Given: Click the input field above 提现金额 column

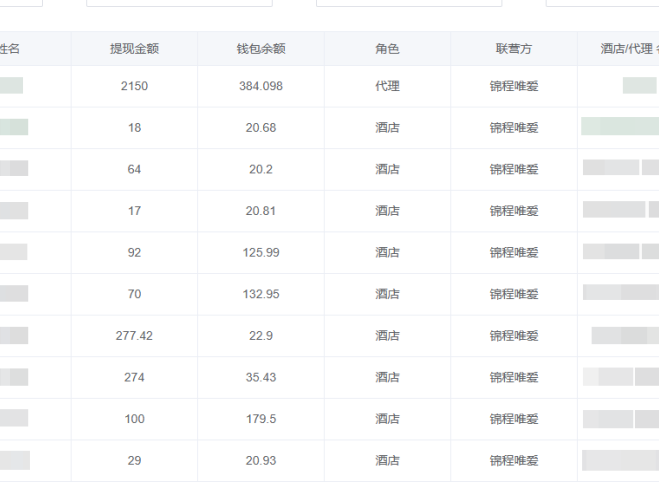Looking at the screenshot, I should [x=178, y=3].
